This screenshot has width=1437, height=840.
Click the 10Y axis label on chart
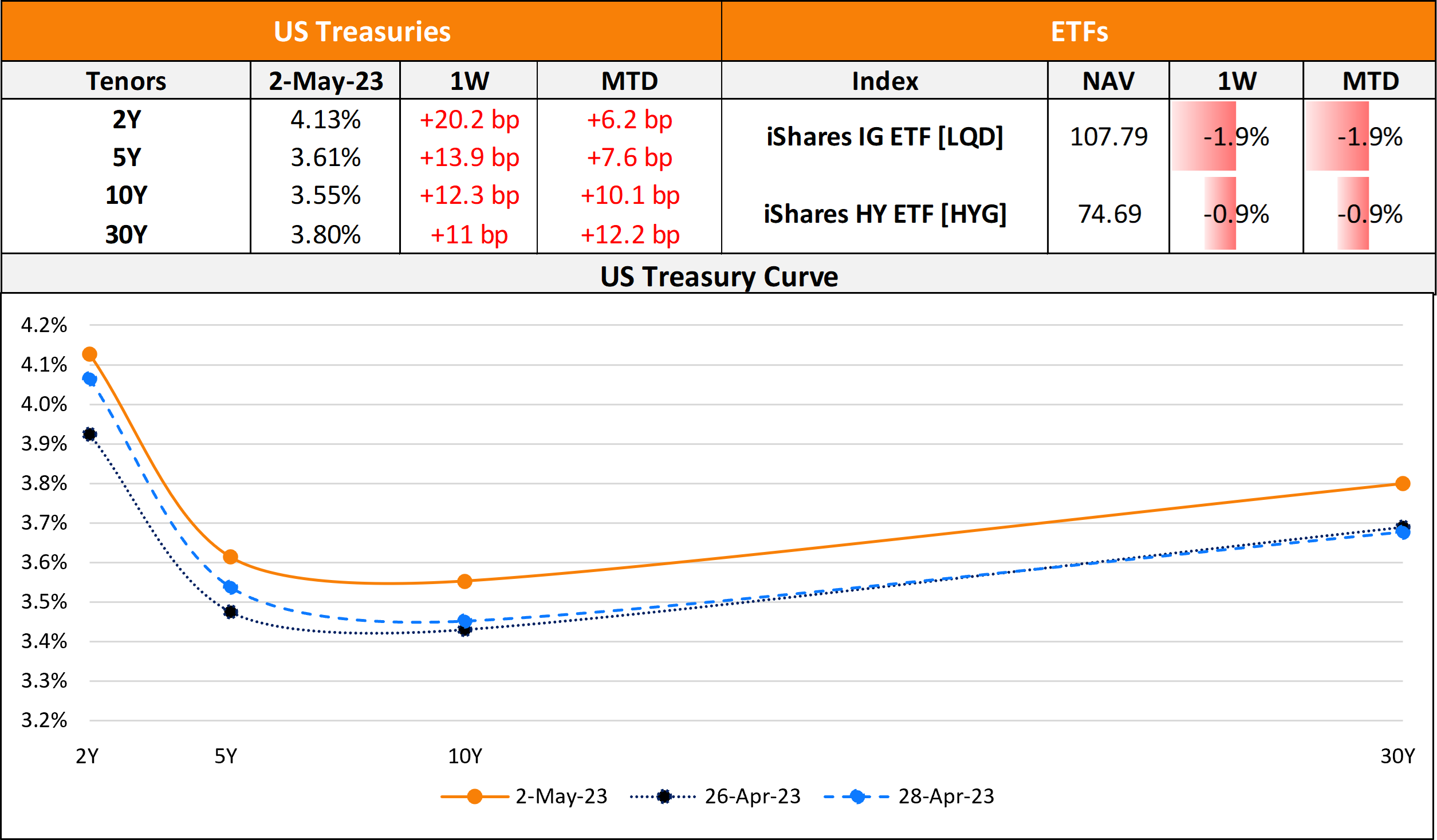point(464,756)
